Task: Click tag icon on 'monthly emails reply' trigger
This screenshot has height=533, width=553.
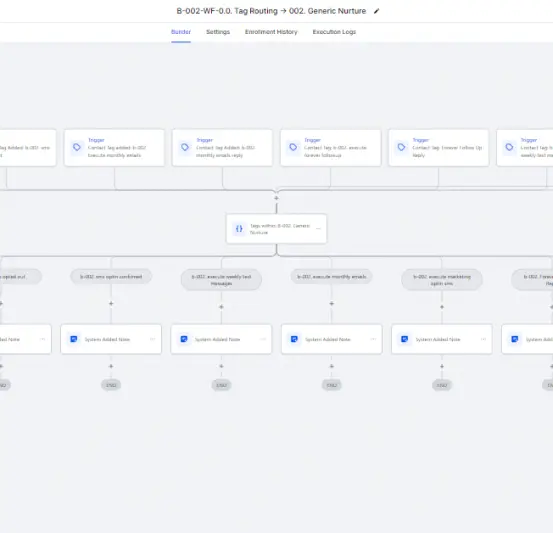Action: [x=185, y=147]
